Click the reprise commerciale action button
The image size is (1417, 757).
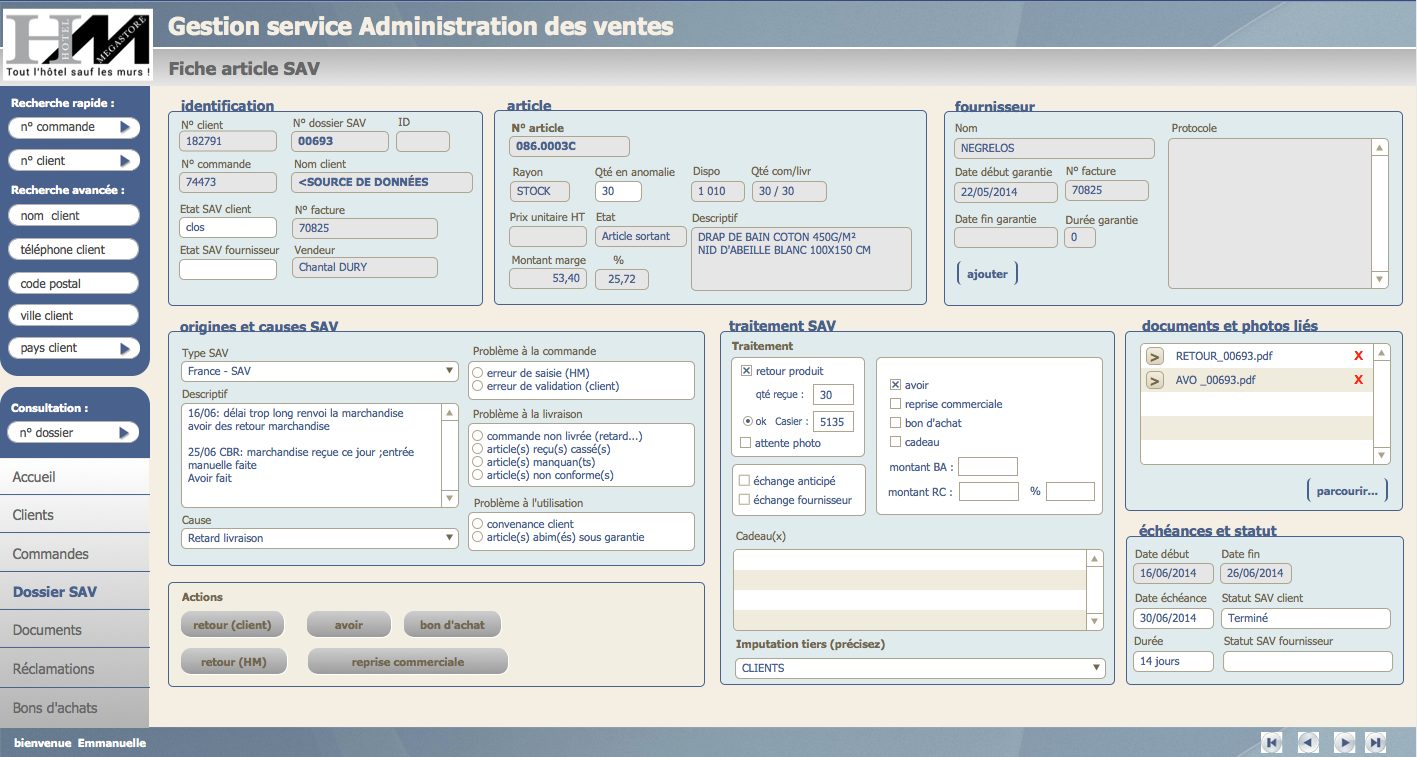(407, 662)
